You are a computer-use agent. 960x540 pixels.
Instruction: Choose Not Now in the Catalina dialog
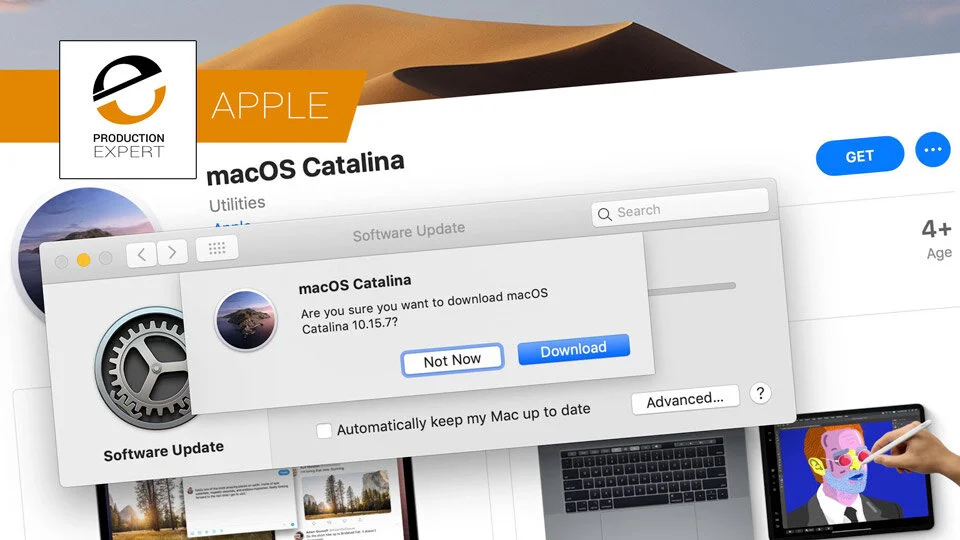(x=452, y=360)
